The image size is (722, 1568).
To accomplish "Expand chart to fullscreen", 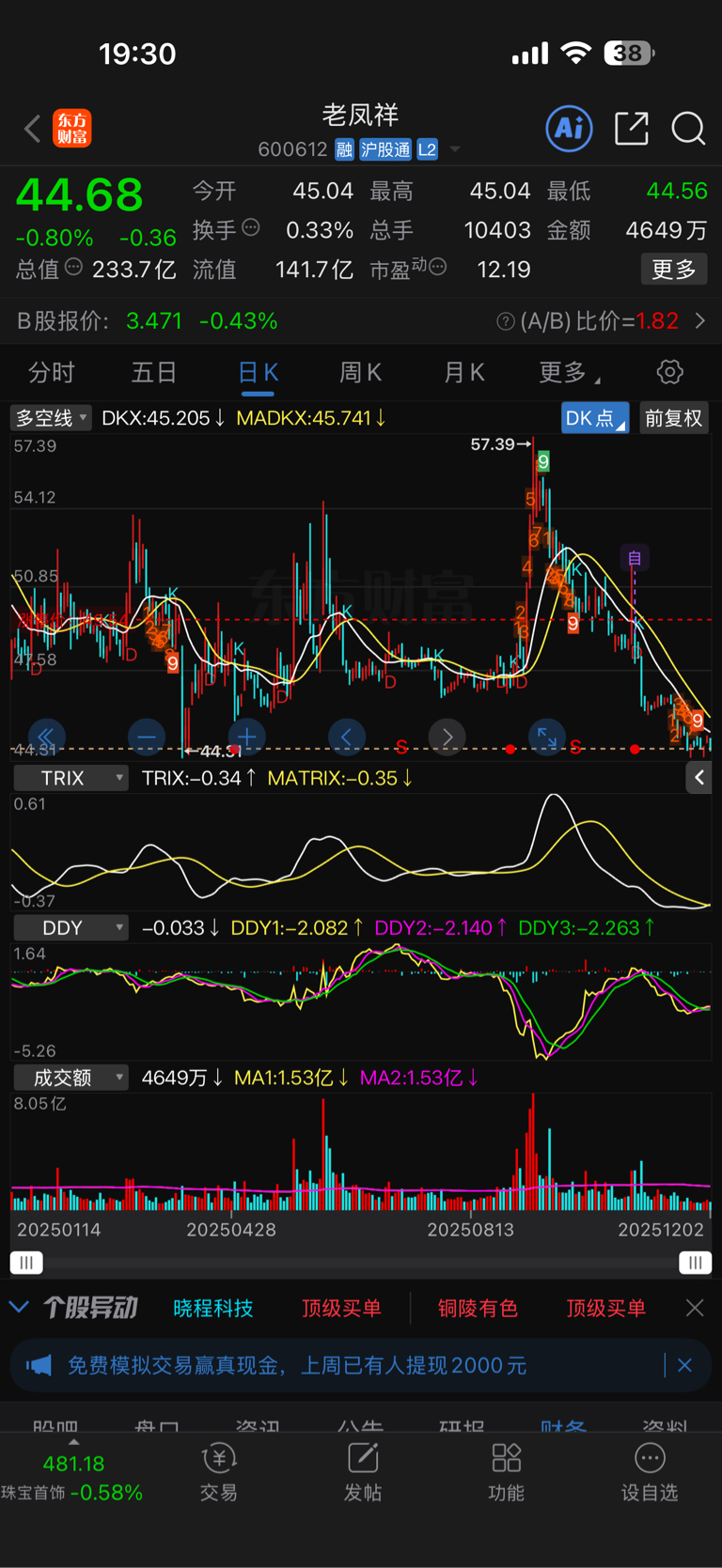I will click(547, 737).
